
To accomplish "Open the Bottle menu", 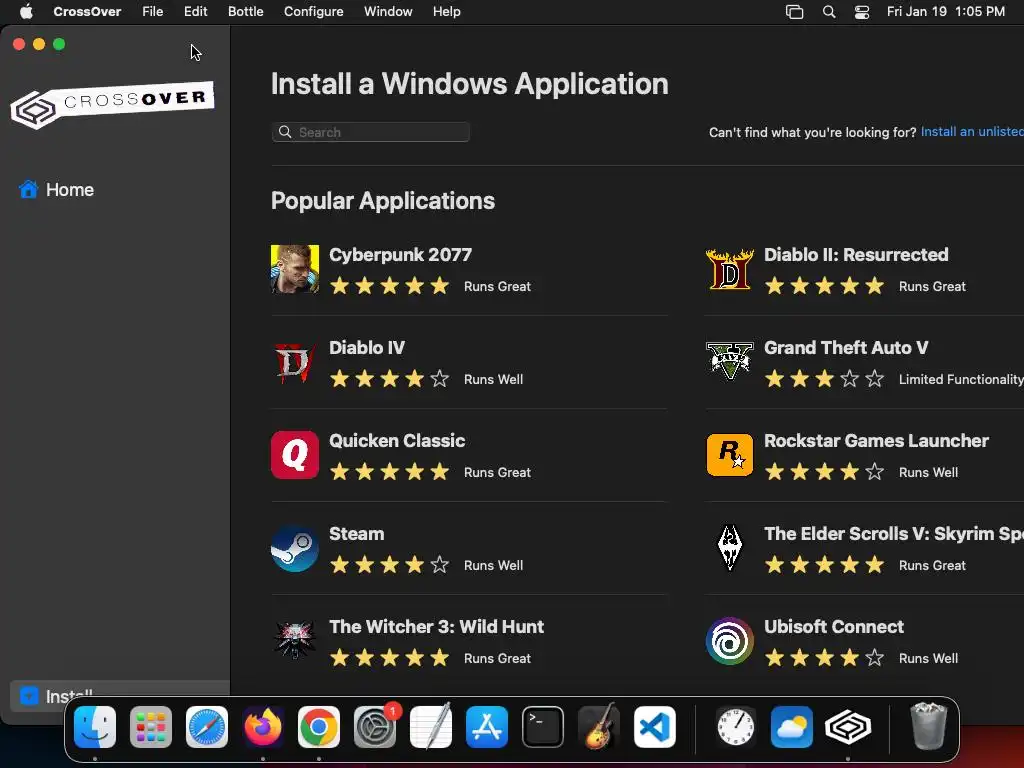I will pyautogui.click(x=246, y=12).
